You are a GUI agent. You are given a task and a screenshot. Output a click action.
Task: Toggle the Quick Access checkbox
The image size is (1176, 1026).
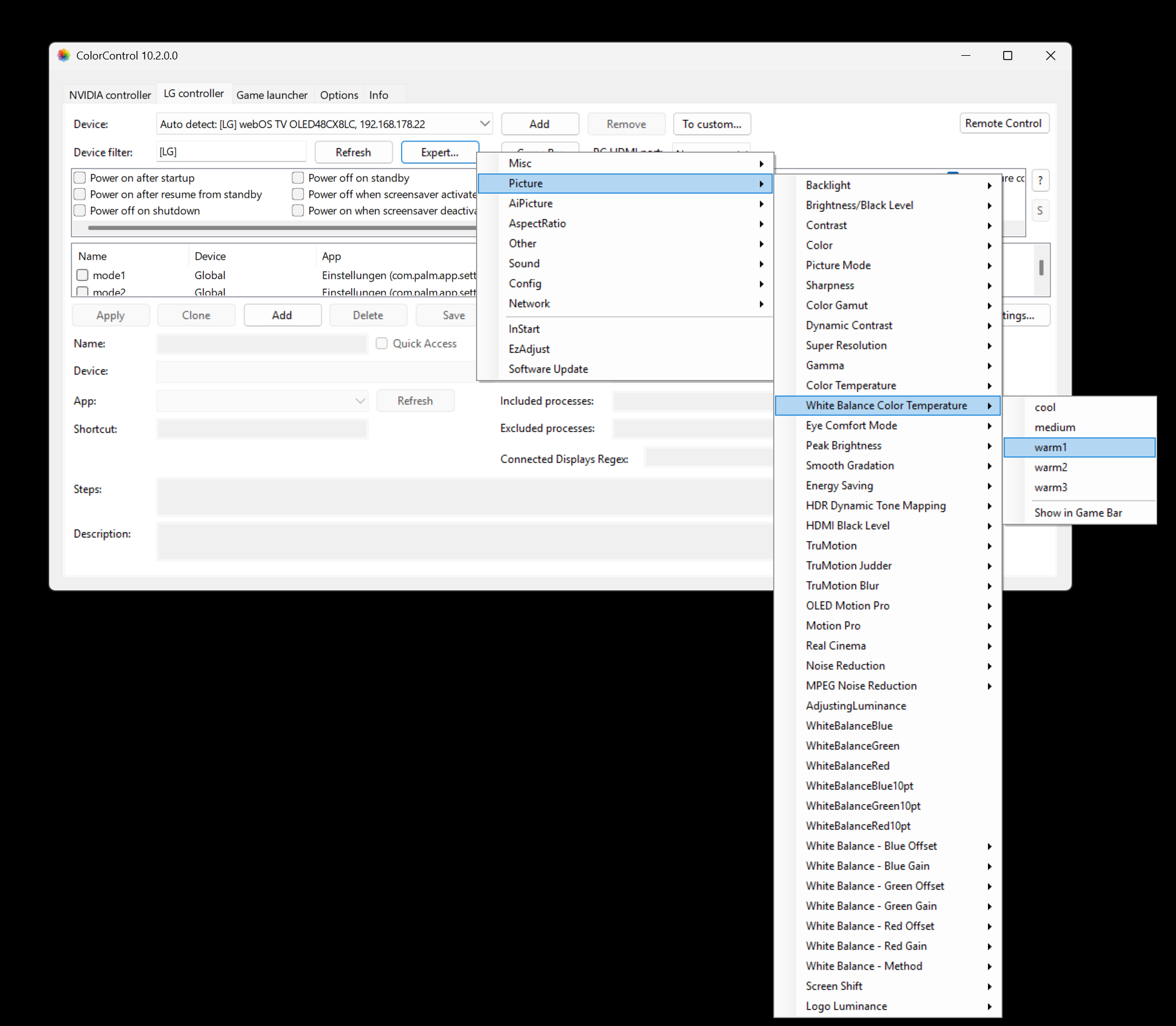tap(381, 343)
